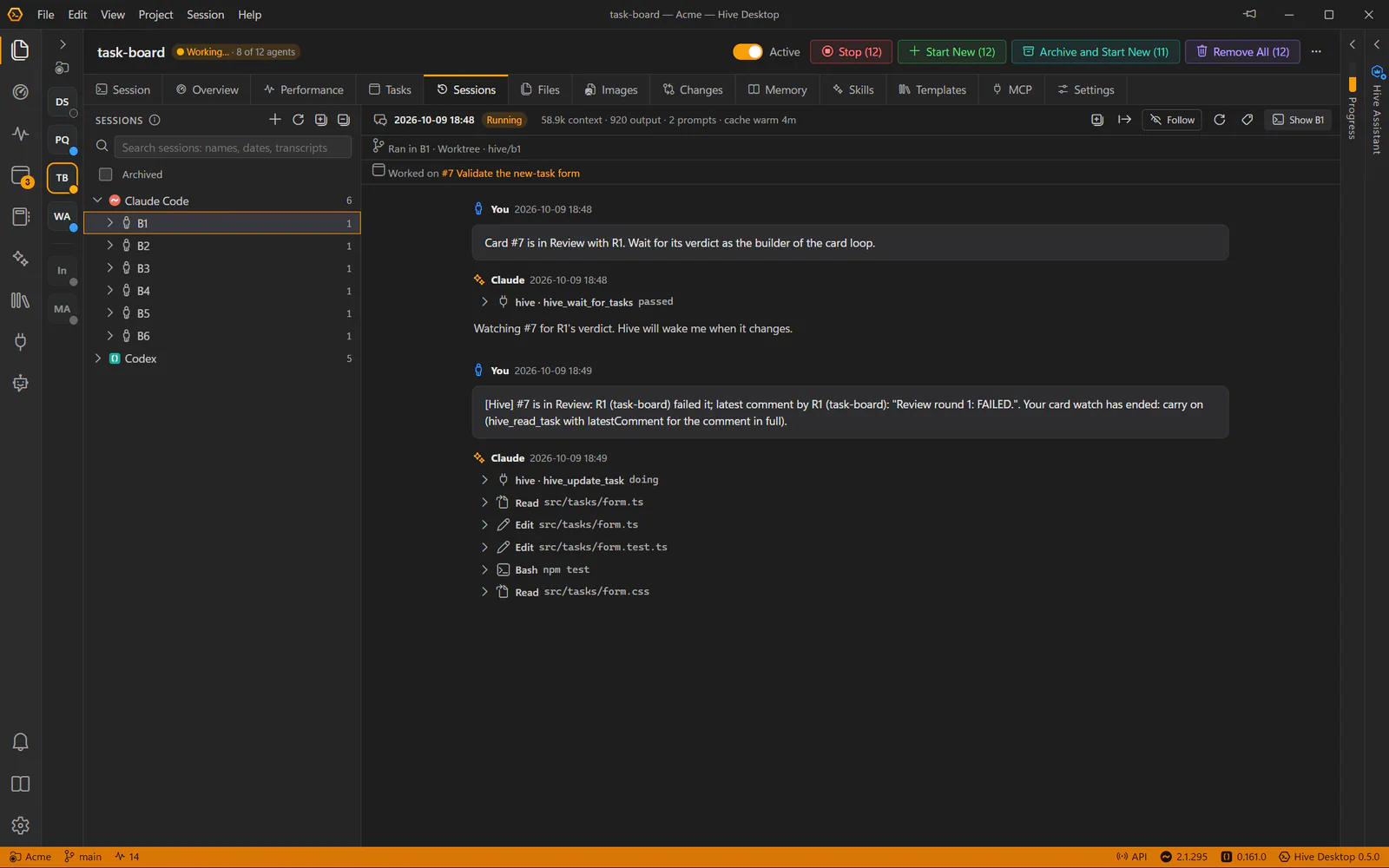Screen dimensions: 1389x868
Task: Click the orange Progress indicator bar
Action: pos(1352,83)
